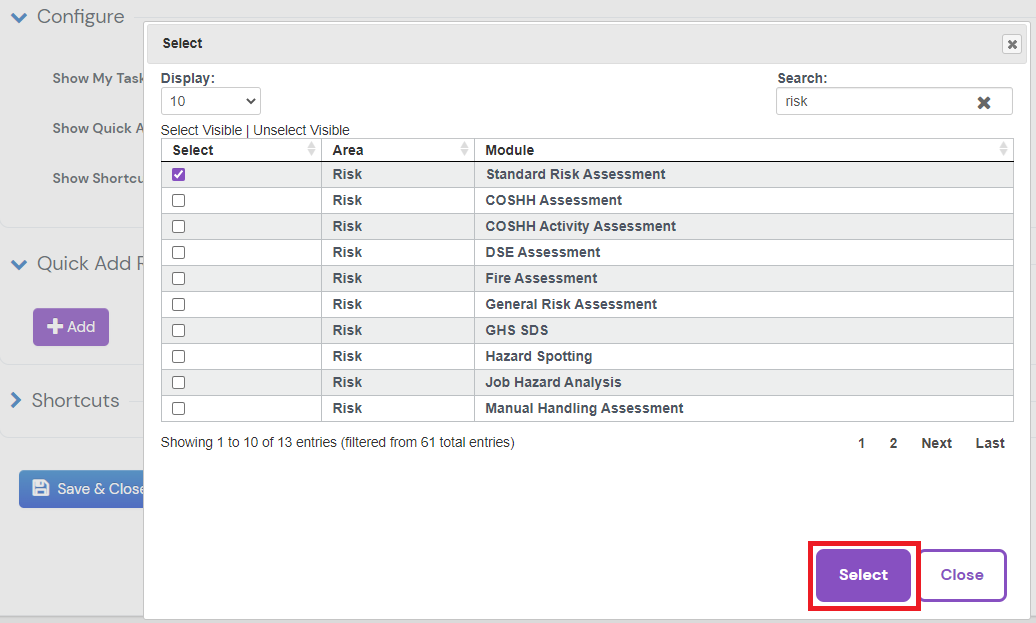The width and height of the screenshot is (1036, 623).
Task: Go to page 2 of results
Action: click(x=893, y=443)
